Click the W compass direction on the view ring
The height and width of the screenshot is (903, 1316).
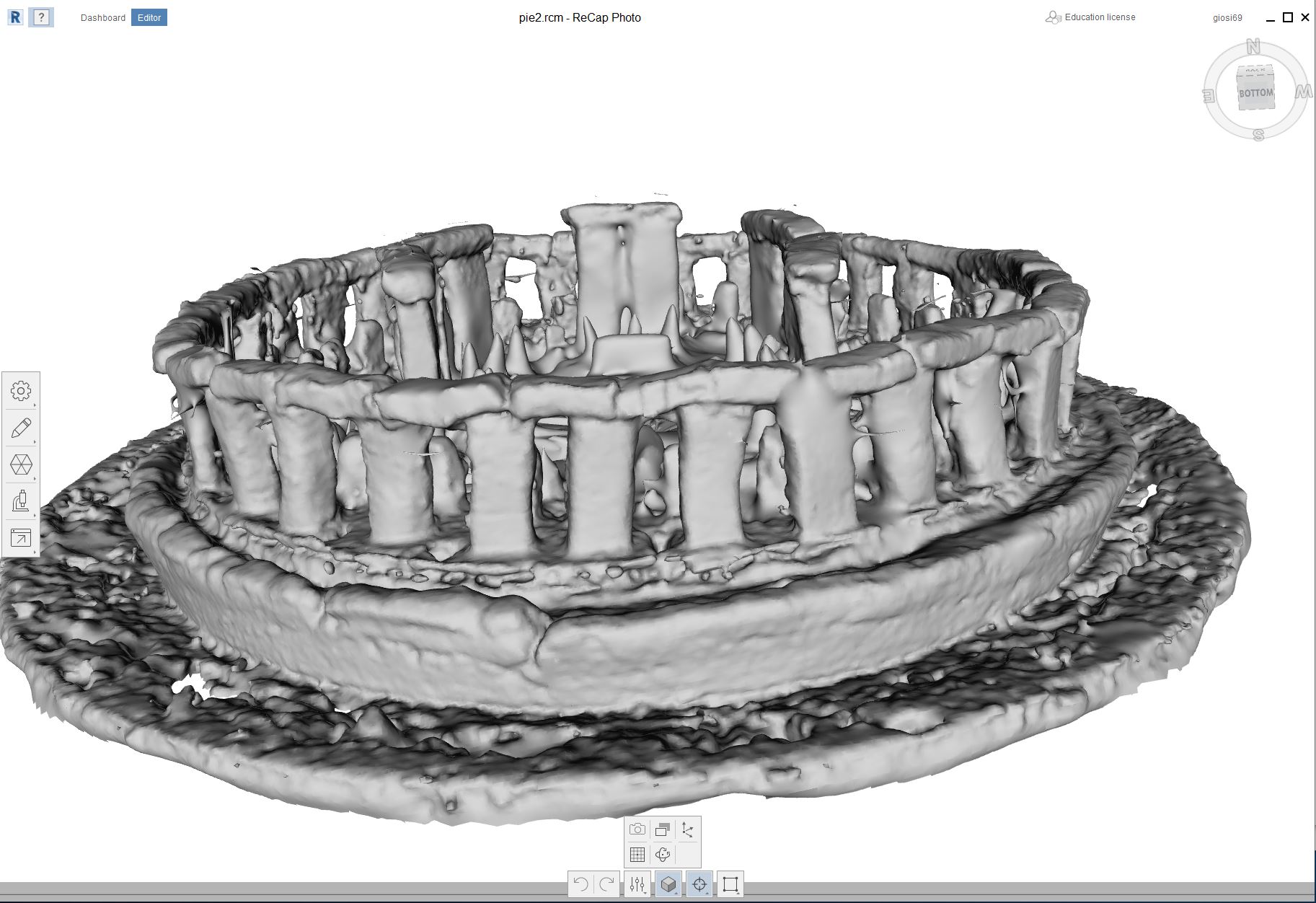tap(1303, 92)
